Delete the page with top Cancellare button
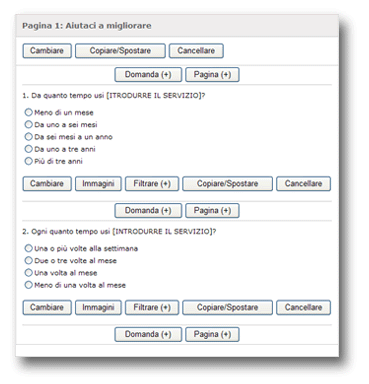 (x=196, y=51)
